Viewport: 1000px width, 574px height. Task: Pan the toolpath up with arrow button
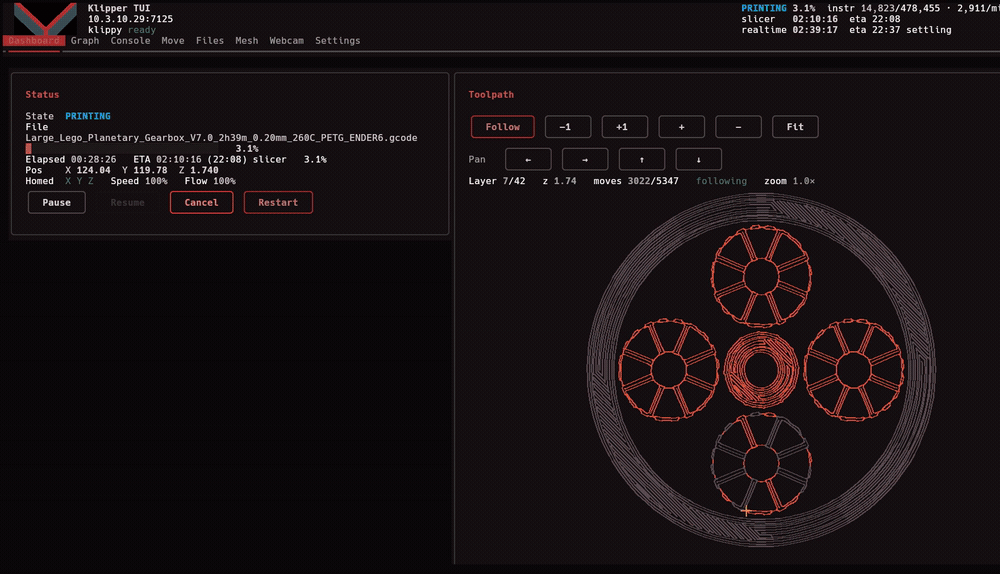(642, 159)
